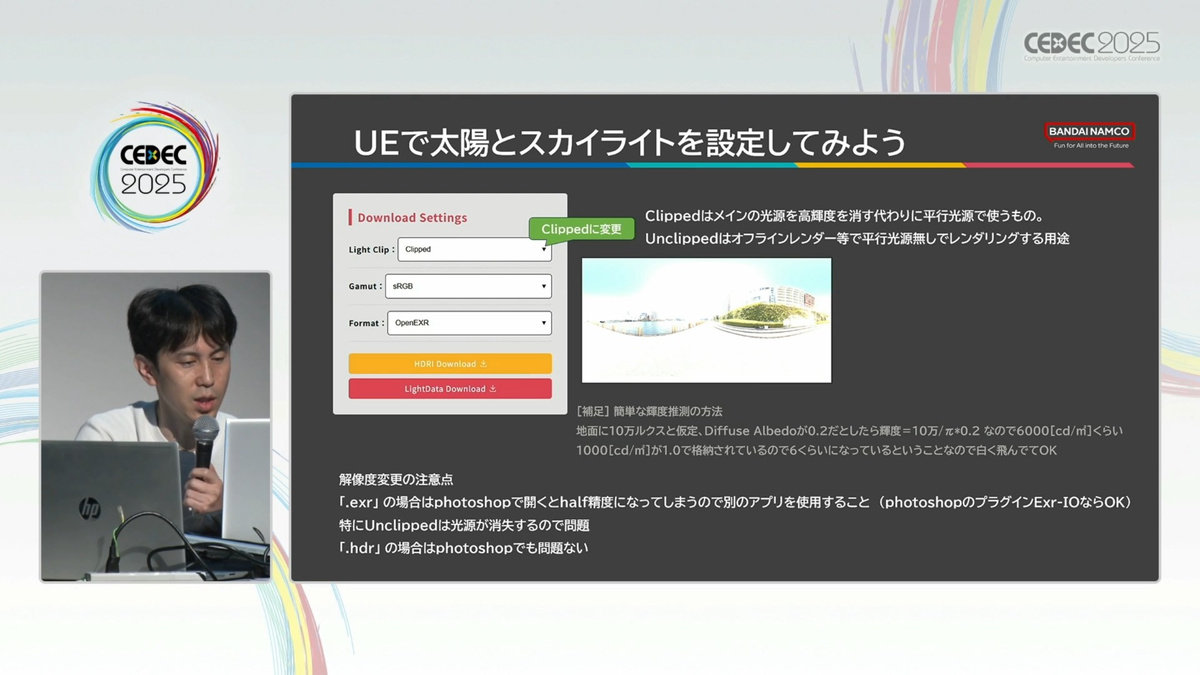Click the slide title about UE sun and skylight
Image resolution: width=1200 pixels, height=675 pixels.
pyautogui.click(x=629, y=142)
